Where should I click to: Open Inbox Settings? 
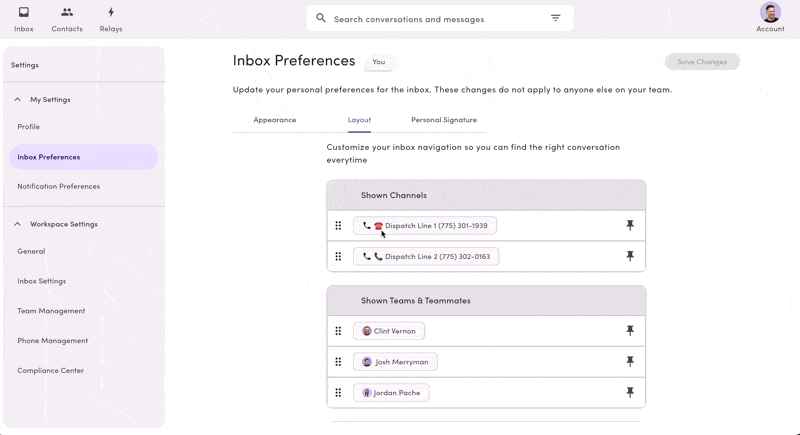coord(42,281)
